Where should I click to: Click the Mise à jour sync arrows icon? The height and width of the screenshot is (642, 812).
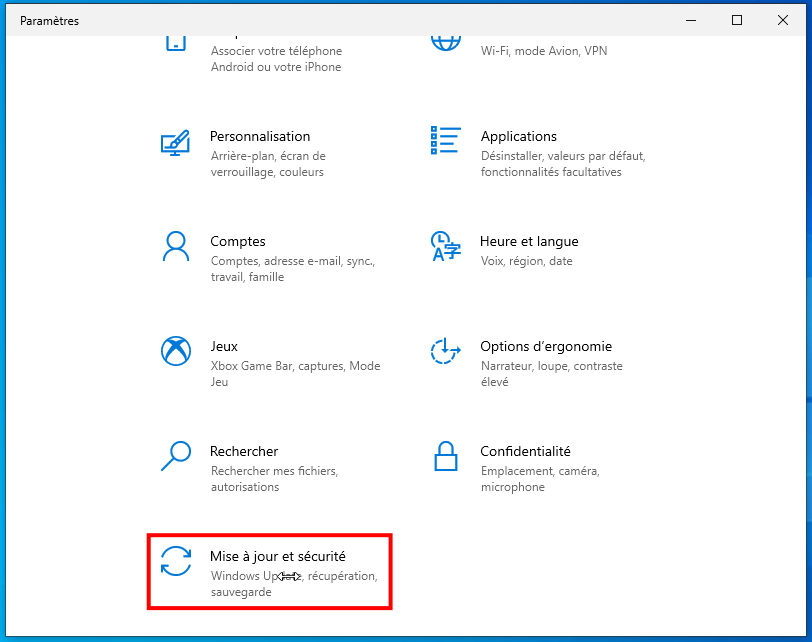coord(176,562)
